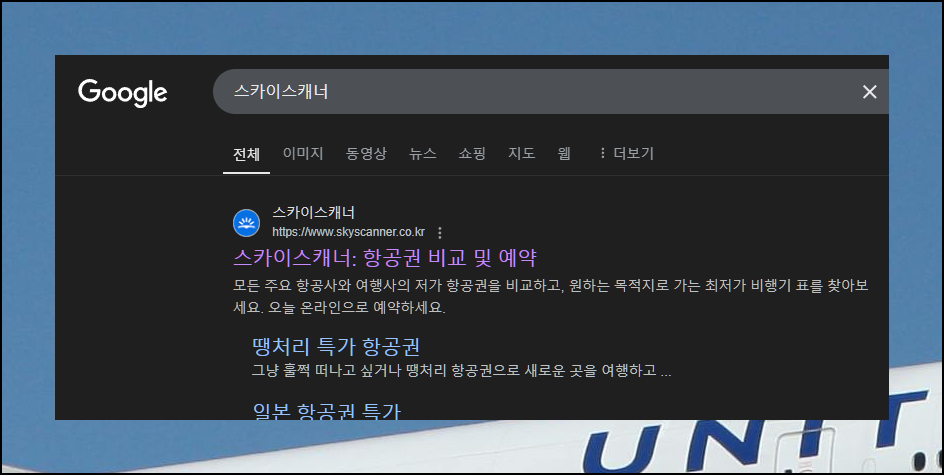Focus the search box containing 스카이스캐너

pyautogui.click(x=550, y=92)
